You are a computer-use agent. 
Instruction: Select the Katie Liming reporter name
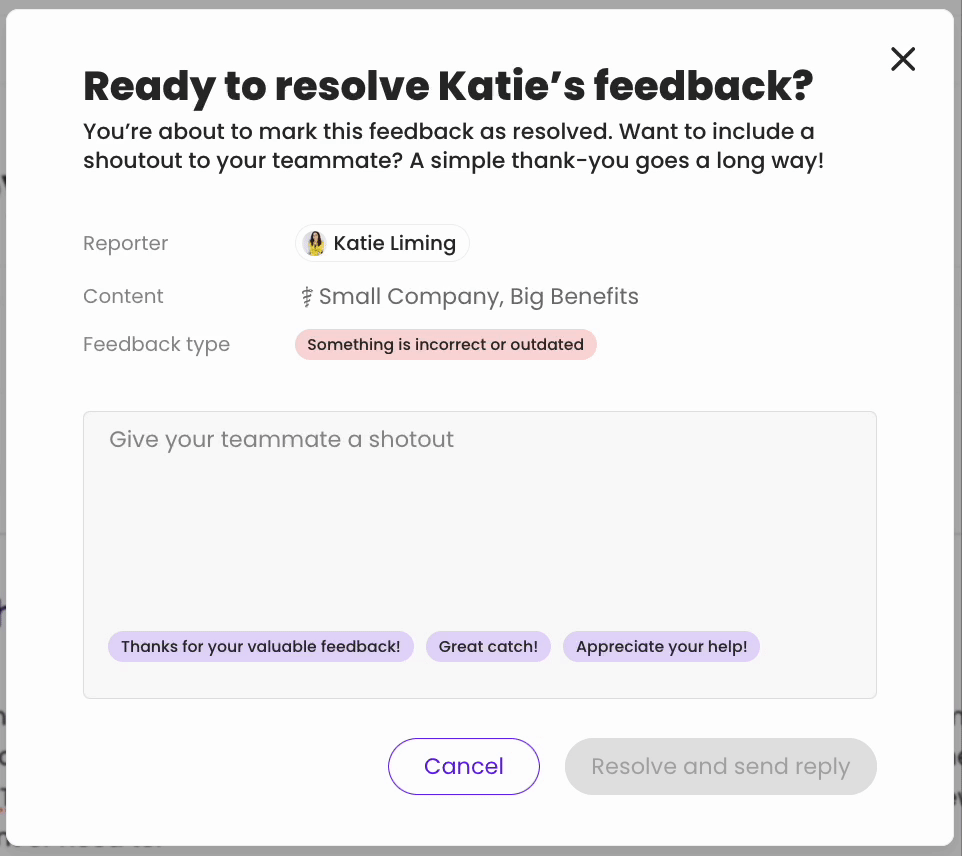click(394, 243)
